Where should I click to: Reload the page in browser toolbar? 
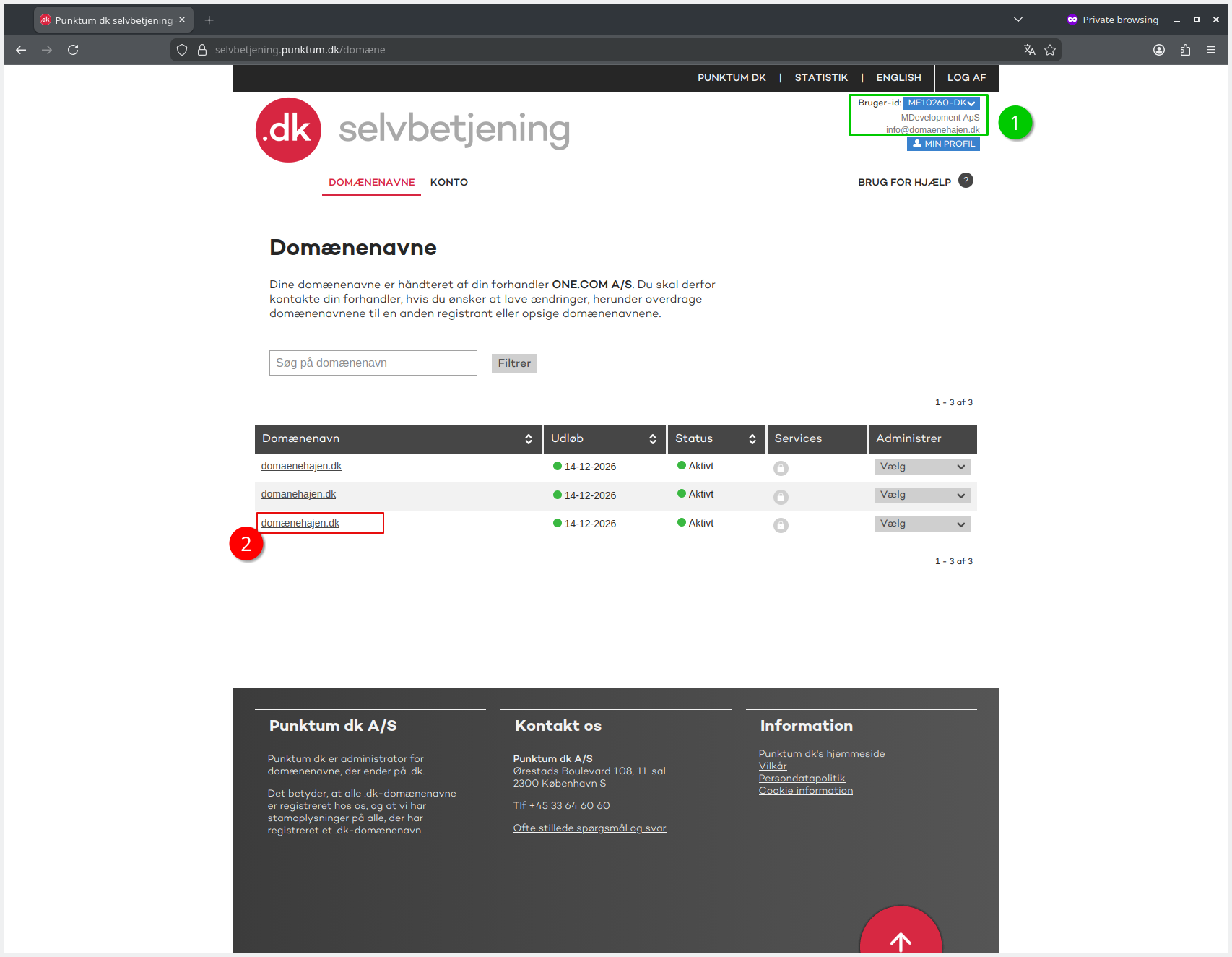73,50
